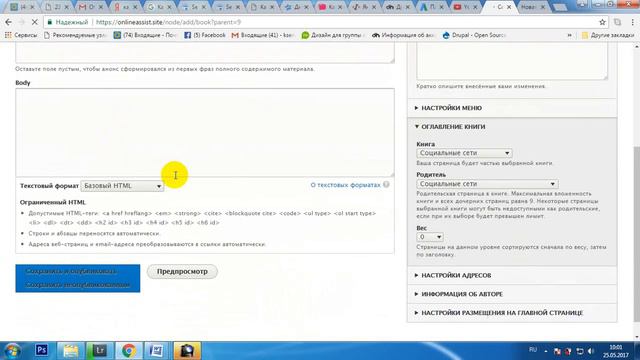Image resolution: width=640 pixels, height=360 pixels.
Task: Open Facebook bookmark
Action: 205,36
